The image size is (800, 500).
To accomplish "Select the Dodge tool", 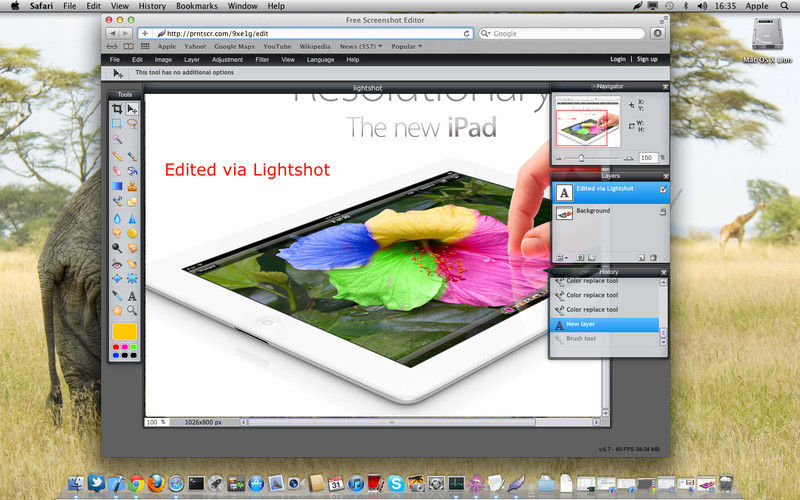I will (x=117, y=248).
